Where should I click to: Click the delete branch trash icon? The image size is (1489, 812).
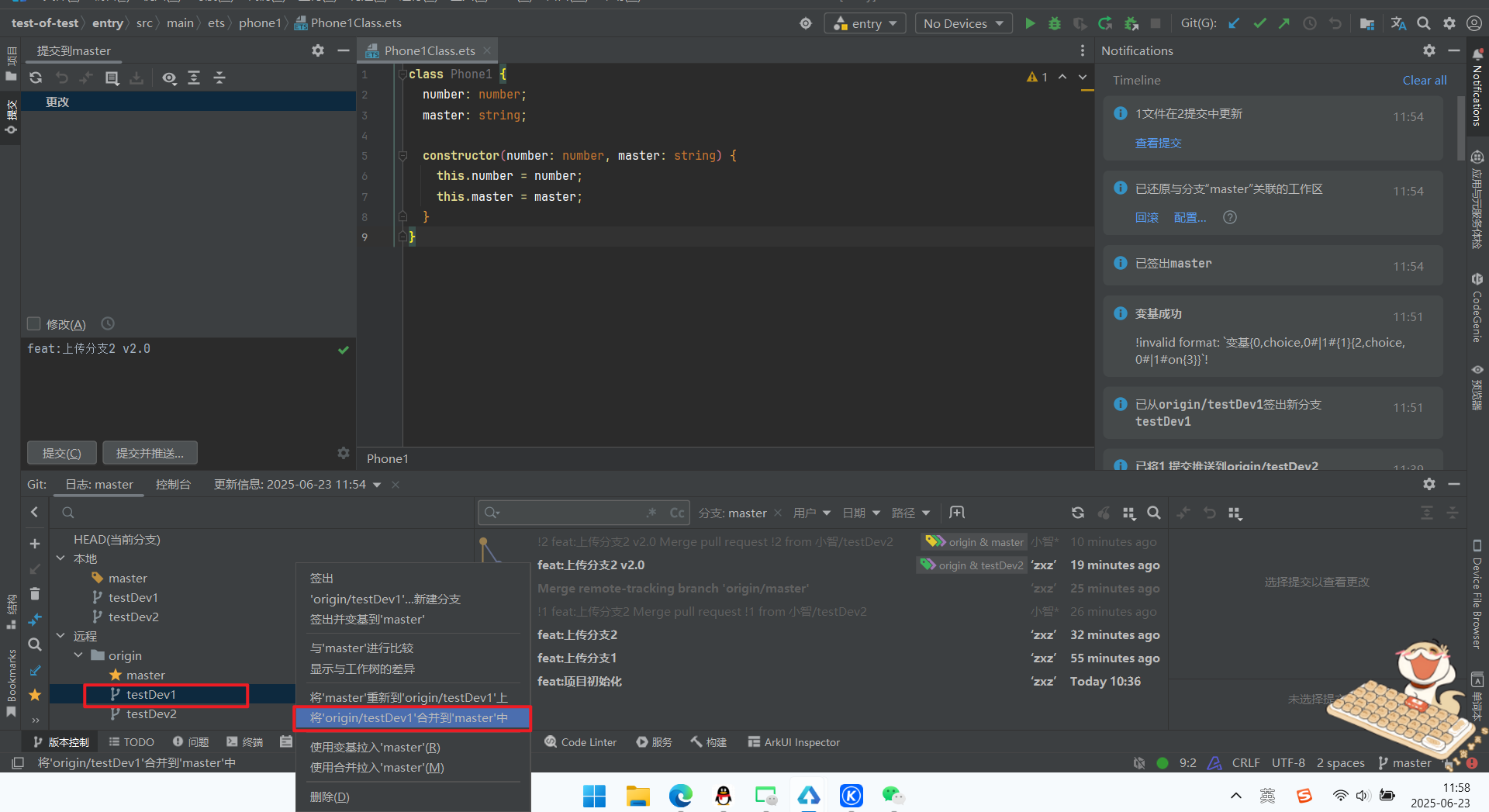click(35, 594)
